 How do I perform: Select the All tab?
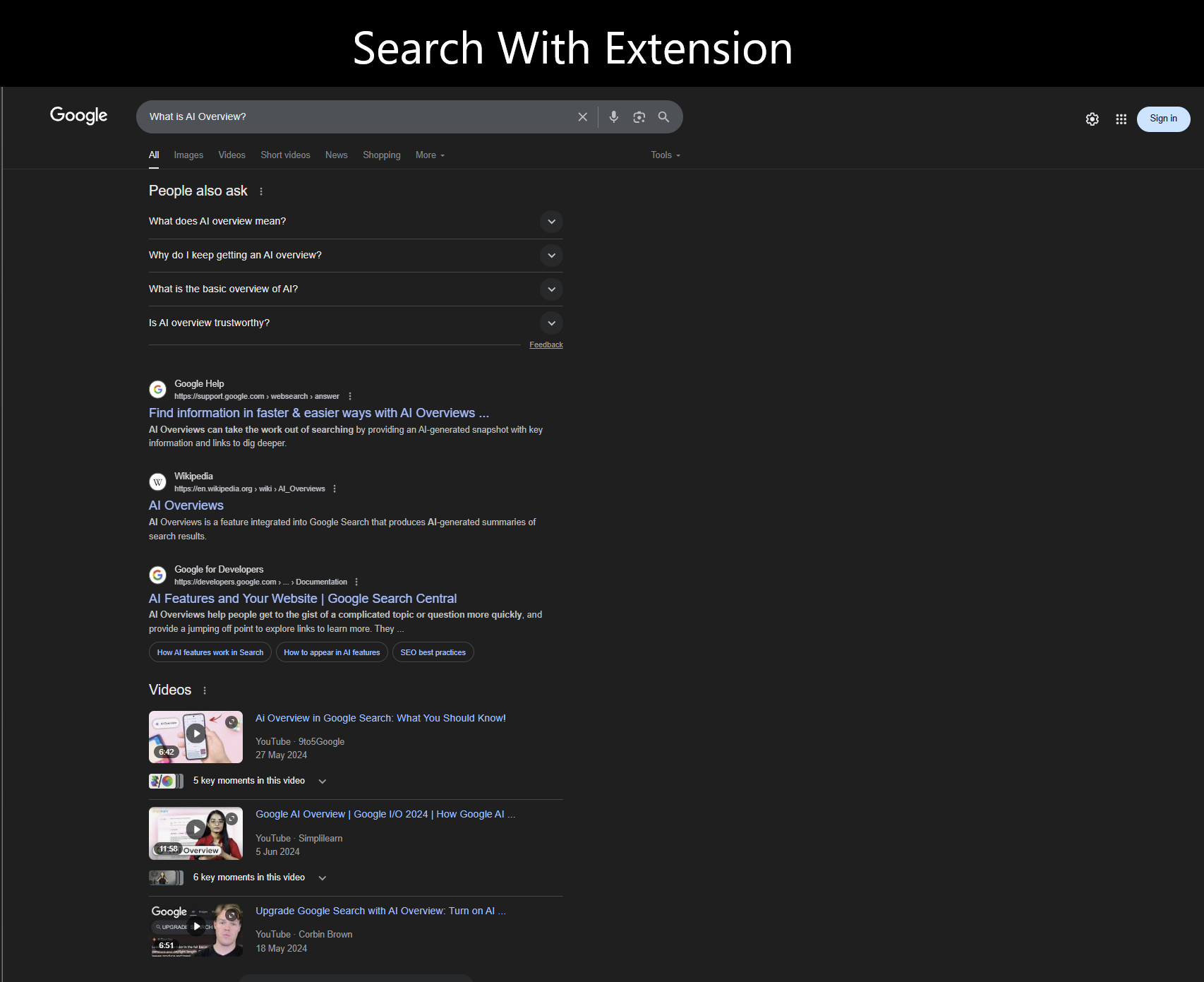click(154, 155)
